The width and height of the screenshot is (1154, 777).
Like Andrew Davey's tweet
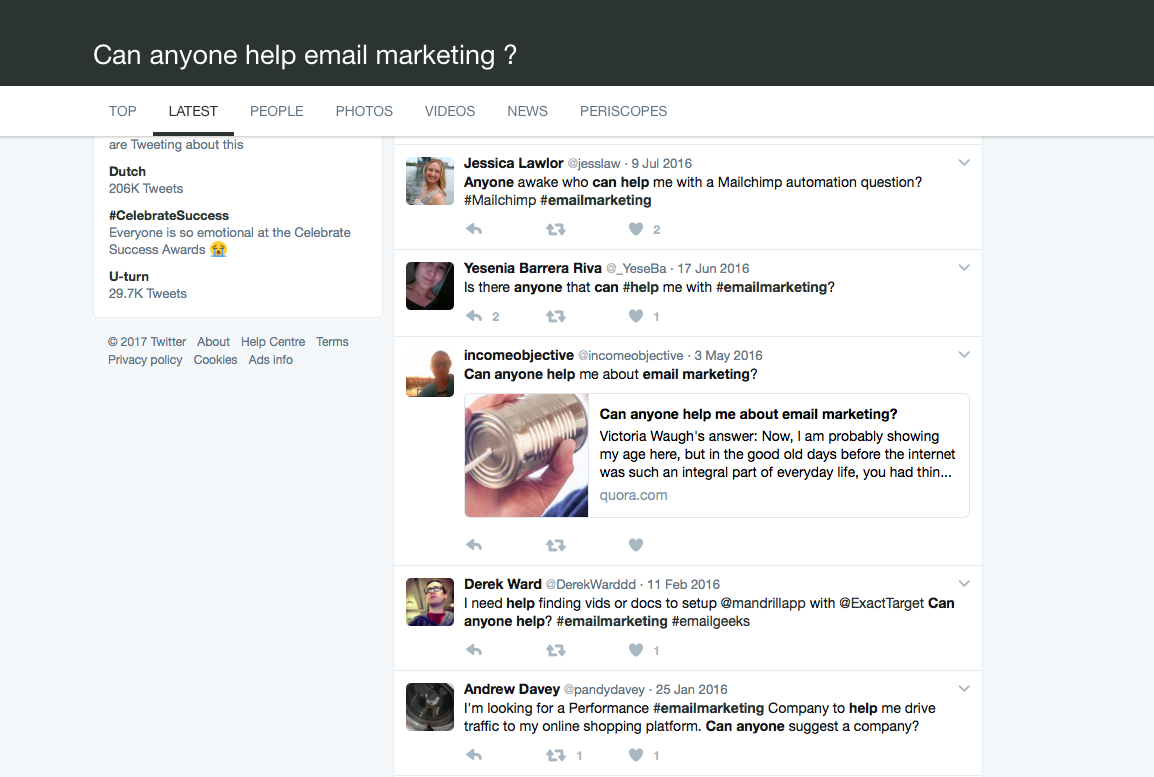(x=636, y=756)
